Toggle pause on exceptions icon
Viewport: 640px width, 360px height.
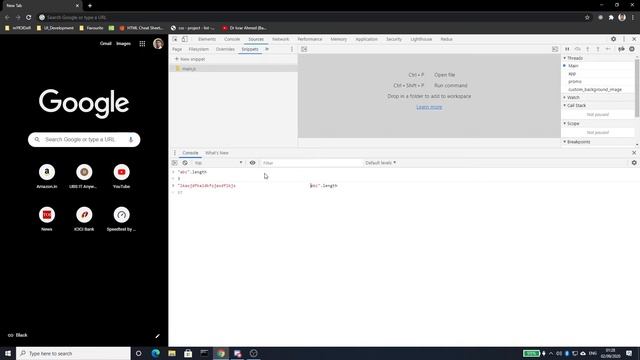pyautogui.click(x=632, y=49)
